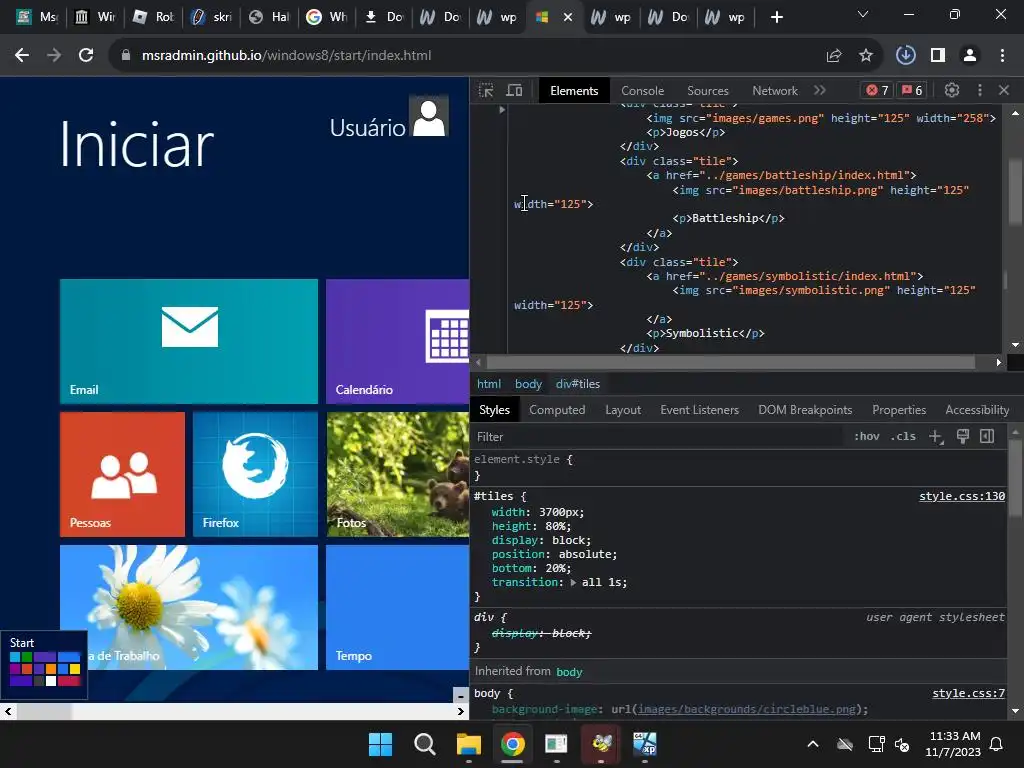
Task: Bookmark this page star icon
Action: coord(866,56)
